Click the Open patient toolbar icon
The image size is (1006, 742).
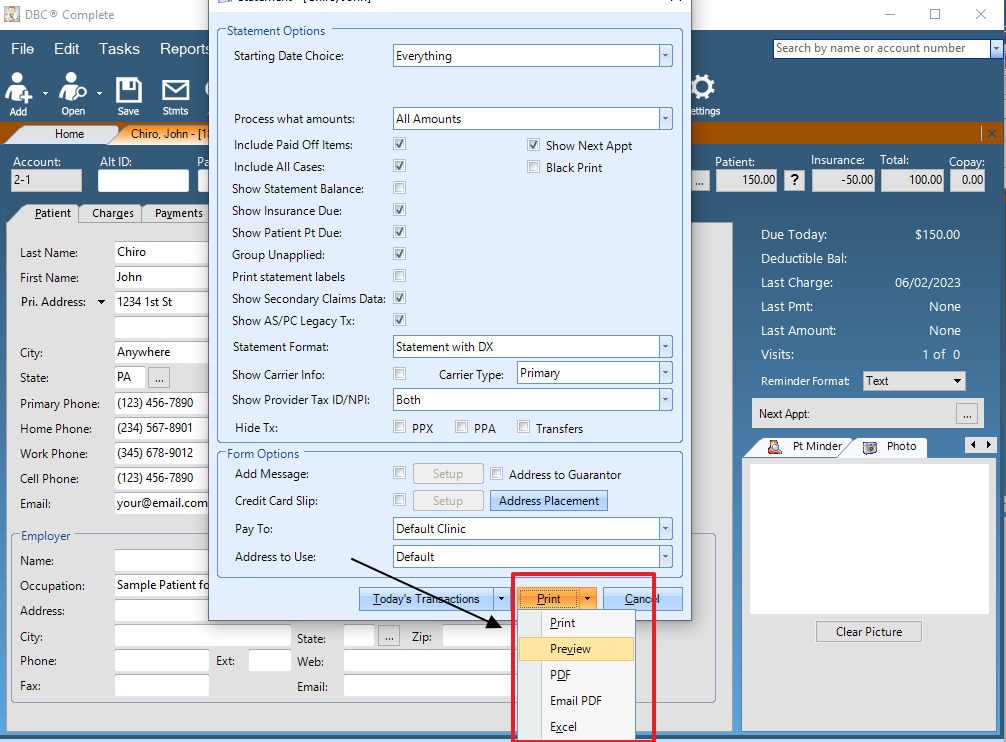pyautogui.click(x=72, y=91)
